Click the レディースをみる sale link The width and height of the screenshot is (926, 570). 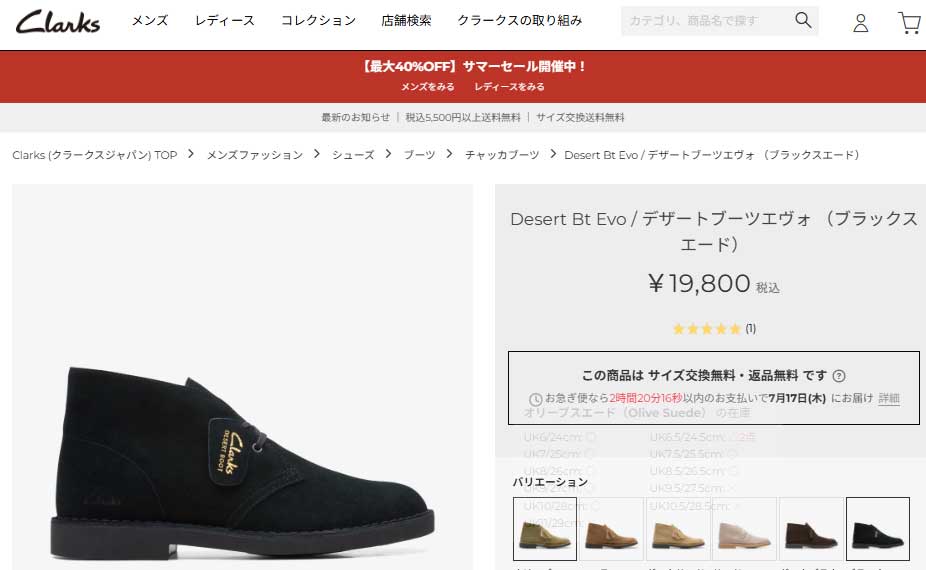tap(509, 87)
